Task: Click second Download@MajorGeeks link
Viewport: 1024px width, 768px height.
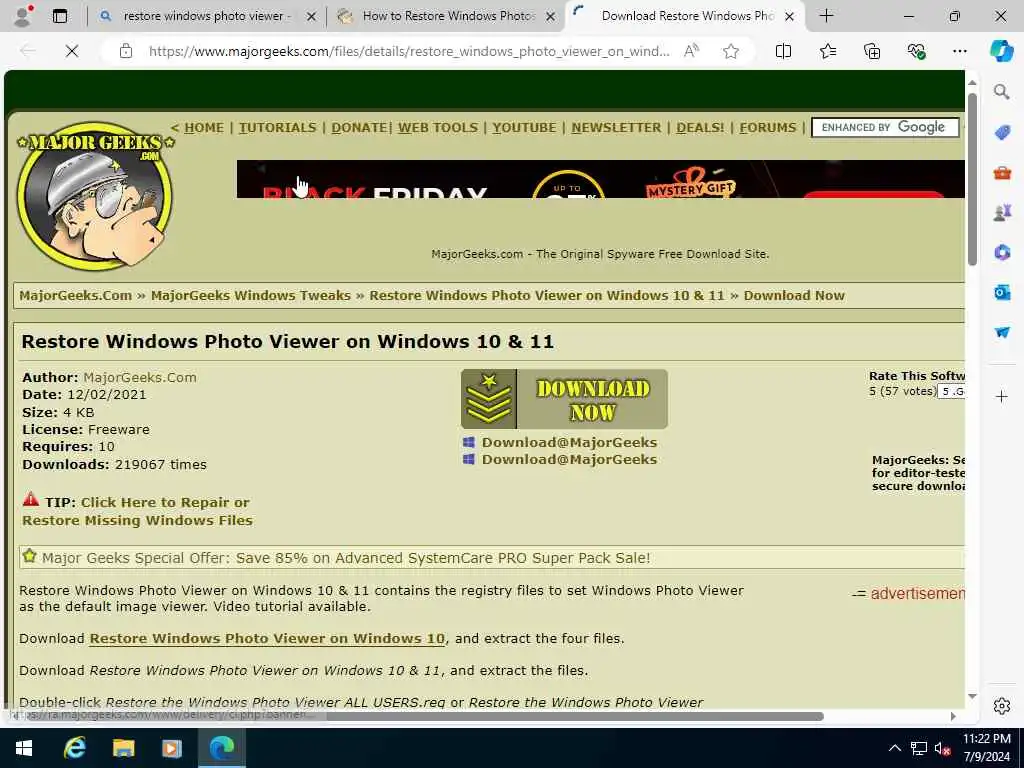Action: pos(569,460)
